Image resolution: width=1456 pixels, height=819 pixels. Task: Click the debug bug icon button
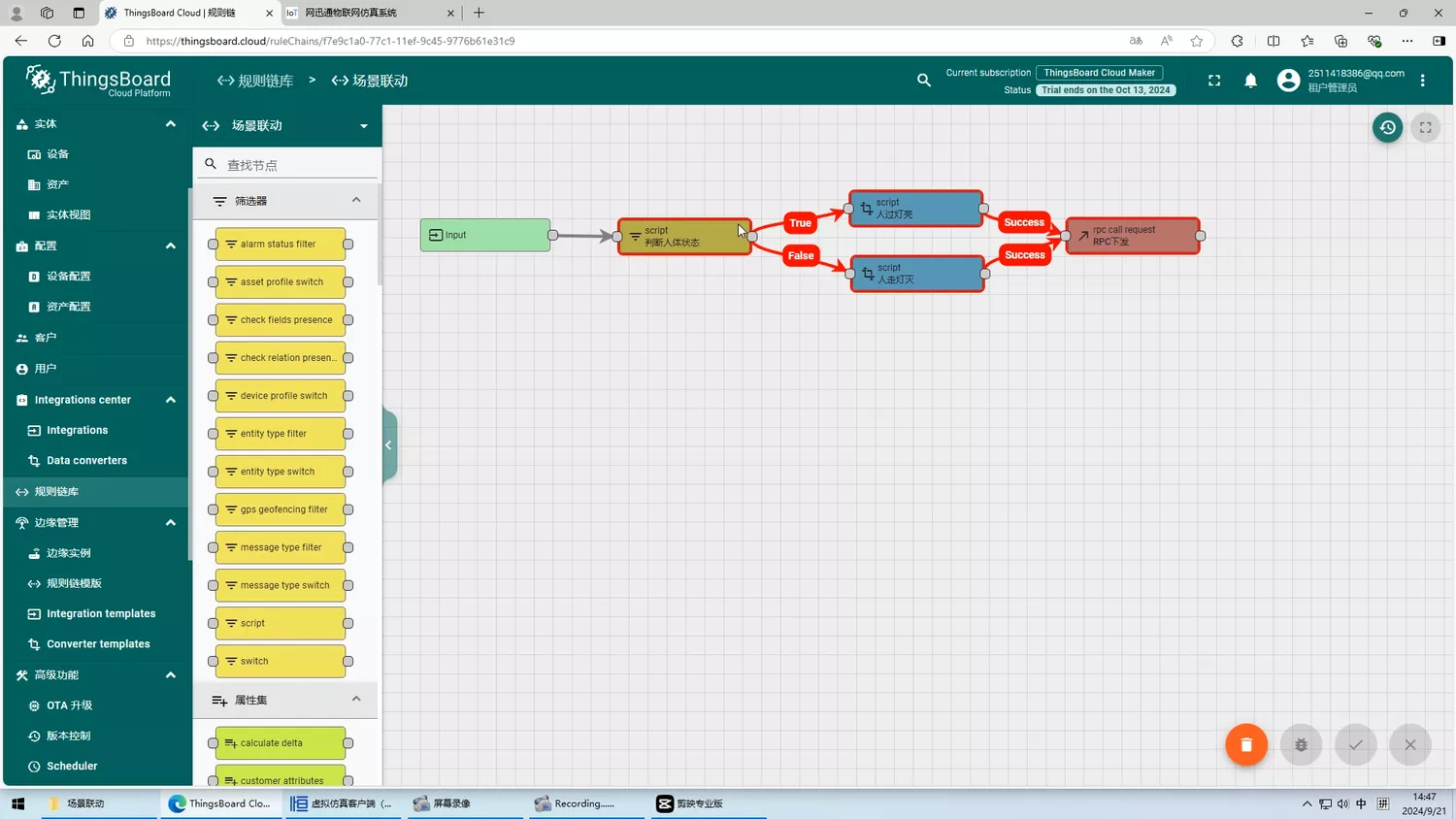point(1301,745)
